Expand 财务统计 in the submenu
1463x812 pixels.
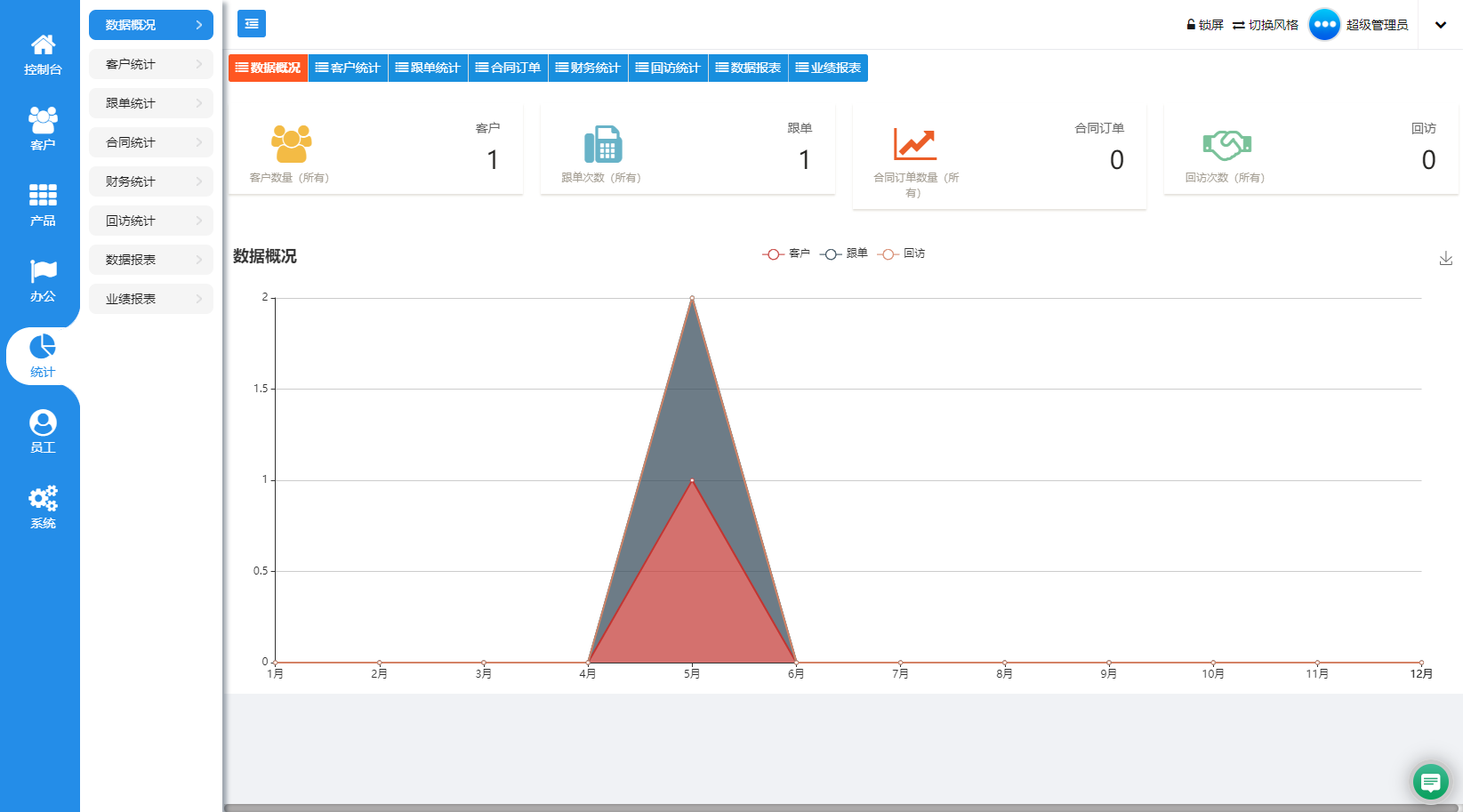(x=151, y=181)
